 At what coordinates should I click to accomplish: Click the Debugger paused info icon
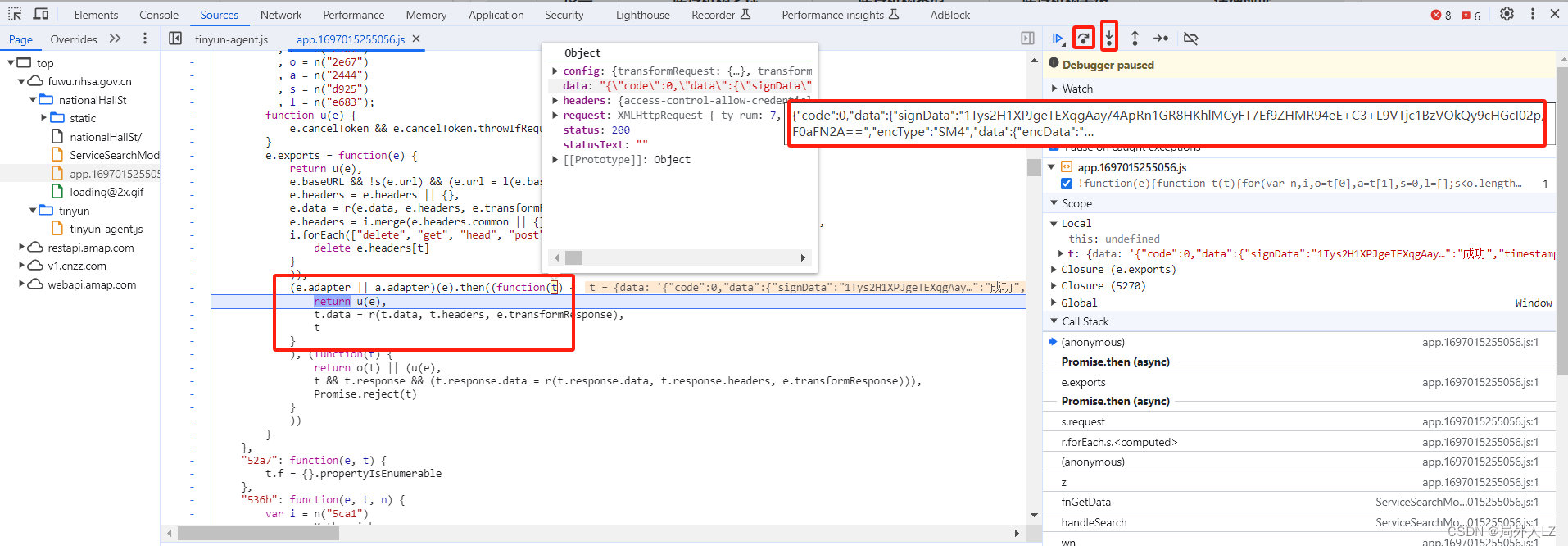(x=1054, y=63)
